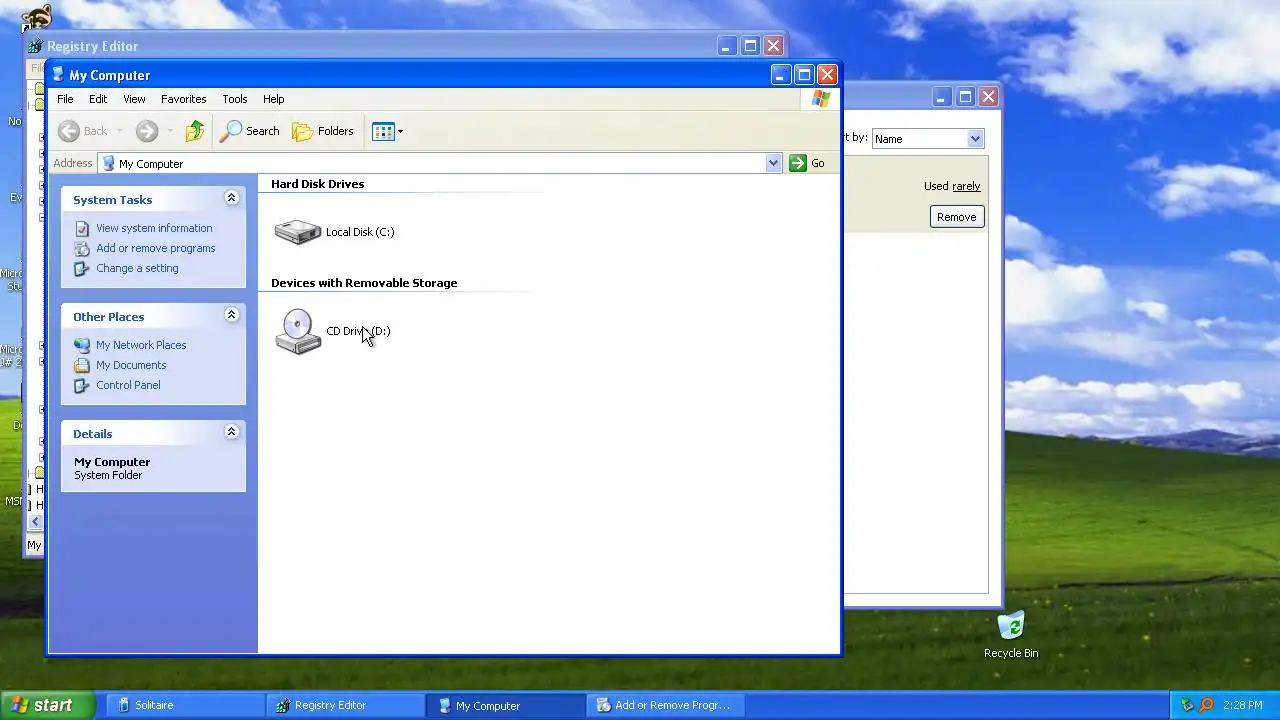1280x720 pixels.
Task: Collapse the Other Places panel
Action: pos(231,315)
